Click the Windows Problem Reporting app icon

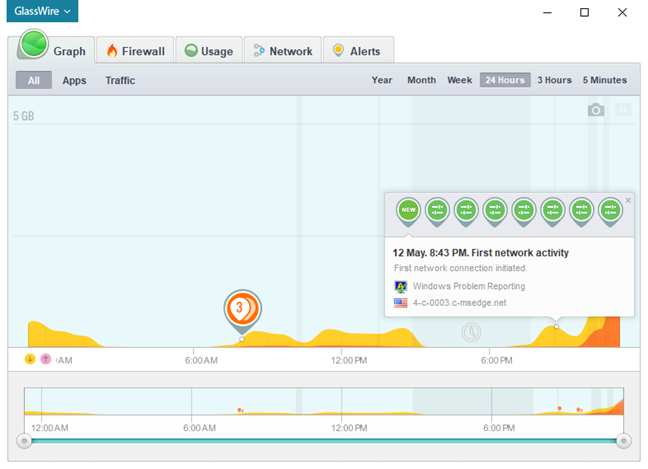point(400,286)
